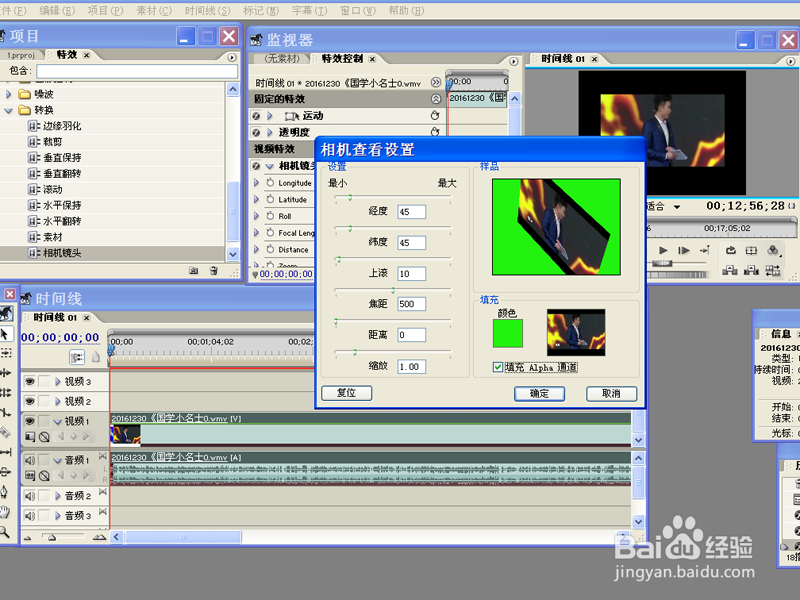
Task: Click the stopwatch icon beside Roll
Action: tap(270, 216)
